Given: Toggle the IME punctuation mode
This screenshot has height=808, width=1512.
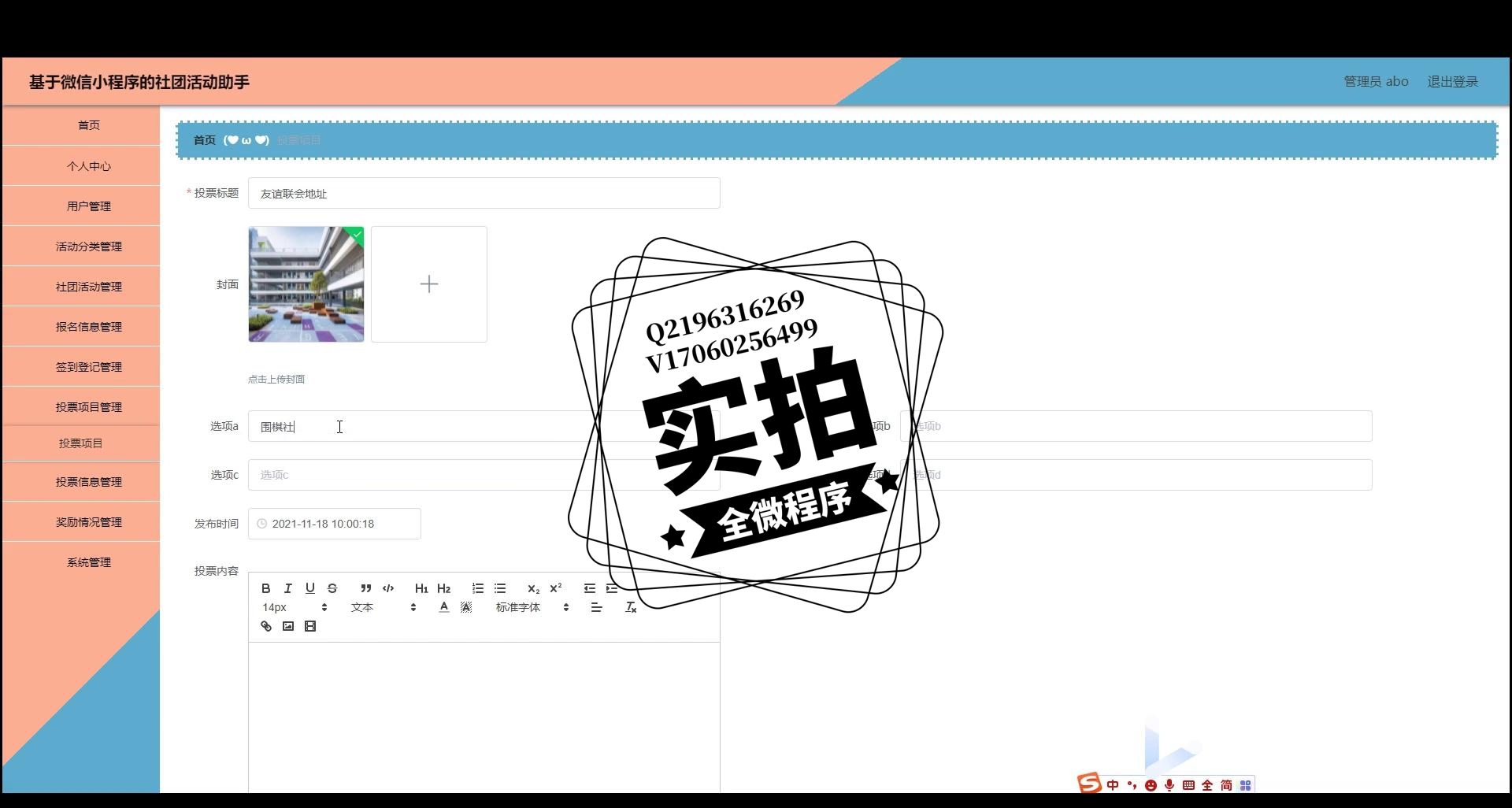Looking at the screenshot, I should point(1132,785).
